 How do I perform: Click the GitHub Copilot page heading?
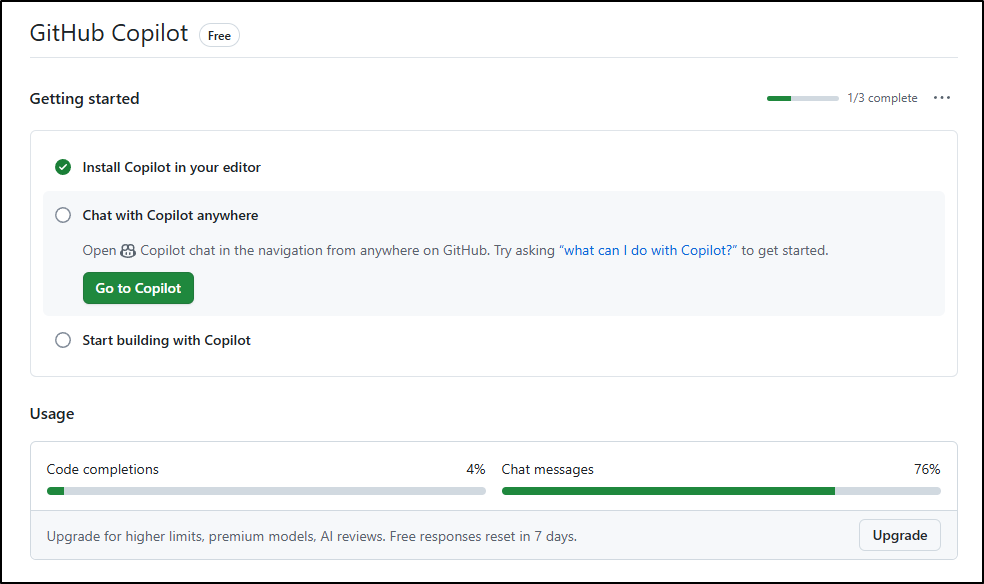pos(109,33)
